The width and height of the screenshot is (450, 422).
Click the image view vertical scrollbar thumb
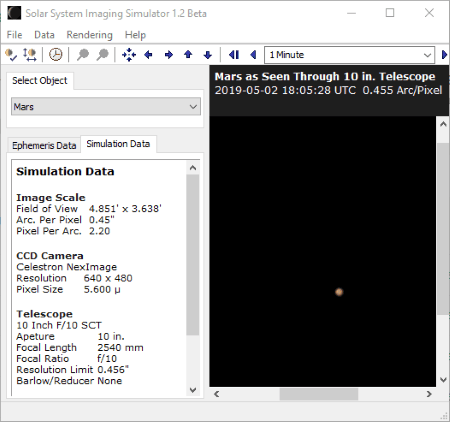443,229
